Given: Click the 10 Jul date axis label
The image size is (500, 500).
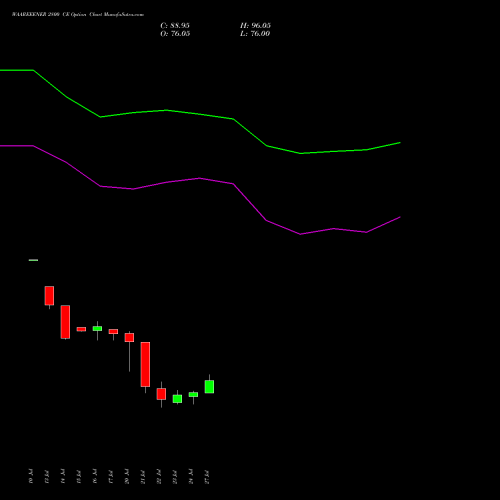Looking at the screenshot, I should click(31, 476).
